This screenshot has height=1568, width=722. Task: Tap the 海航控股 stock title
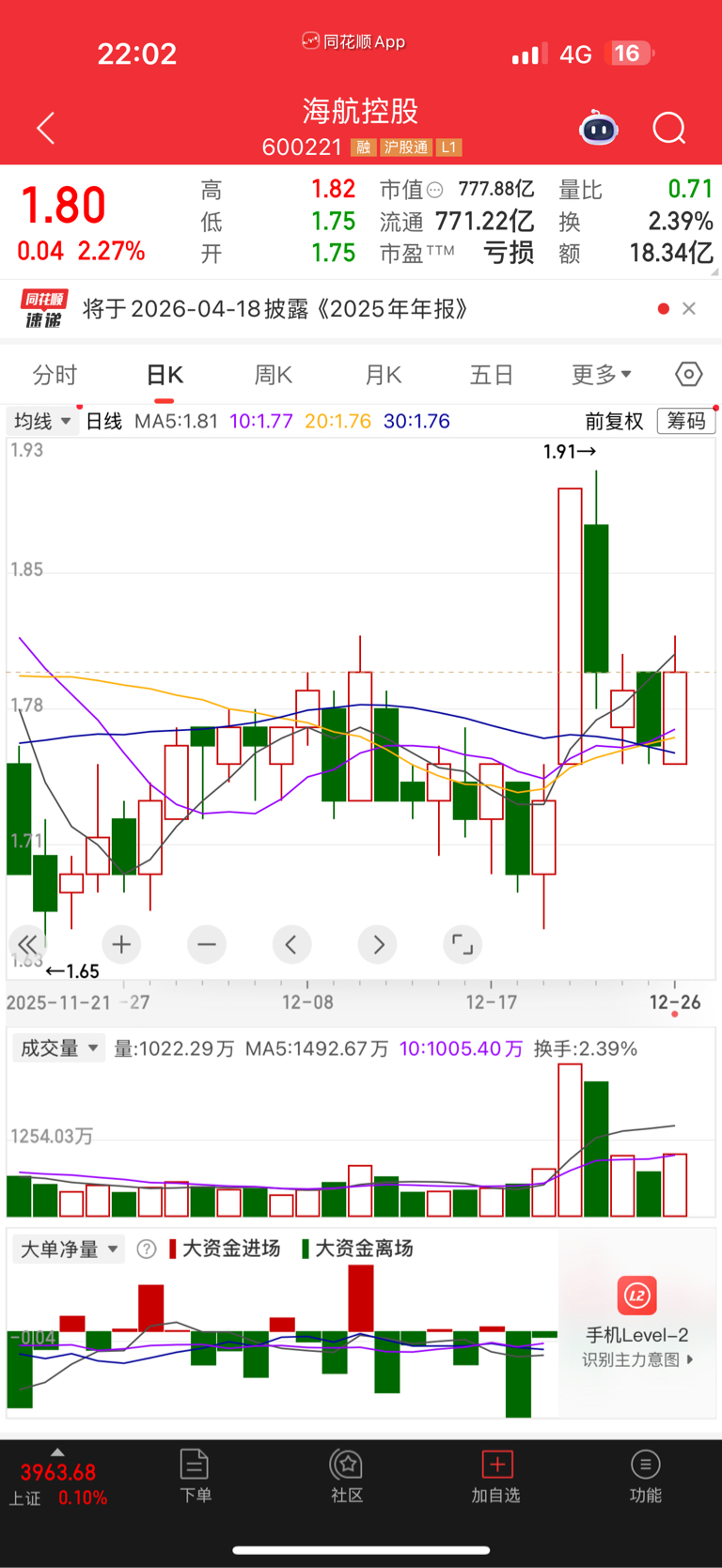[x=360, y=111]
